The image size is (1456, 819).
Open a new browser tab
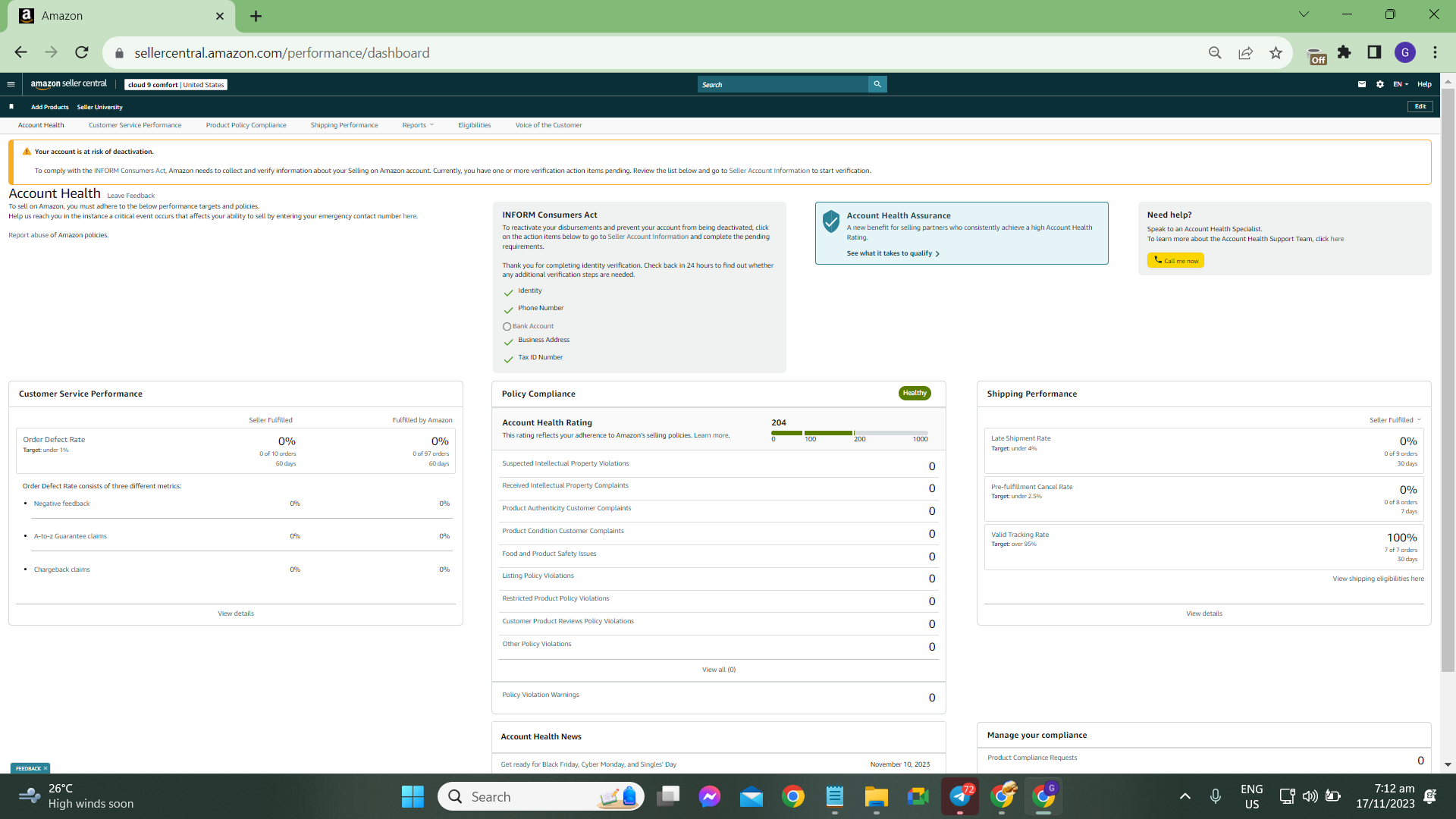[256, 16]
